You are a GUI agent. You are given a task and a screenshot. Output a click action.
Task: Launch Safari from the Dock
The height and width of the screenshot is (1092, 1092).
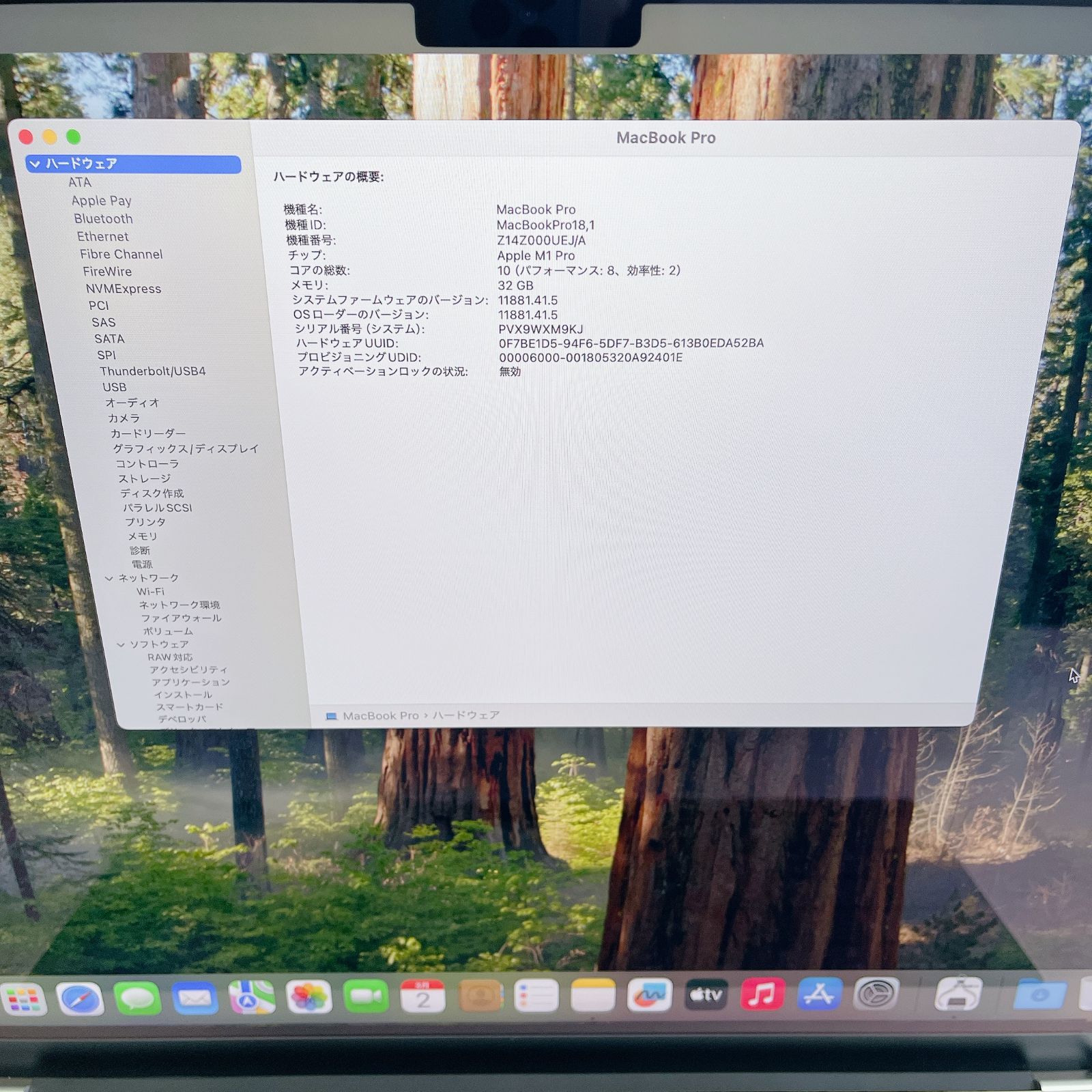80,1000
